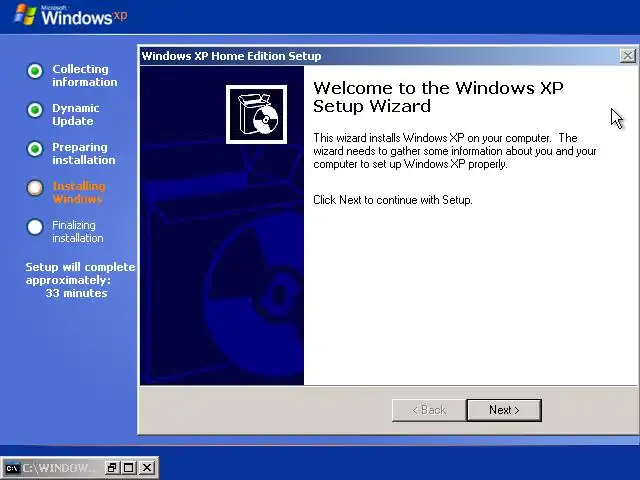Click the setup box and CD icon
This screenshot has height=480, width=640.
coord(256,114)
